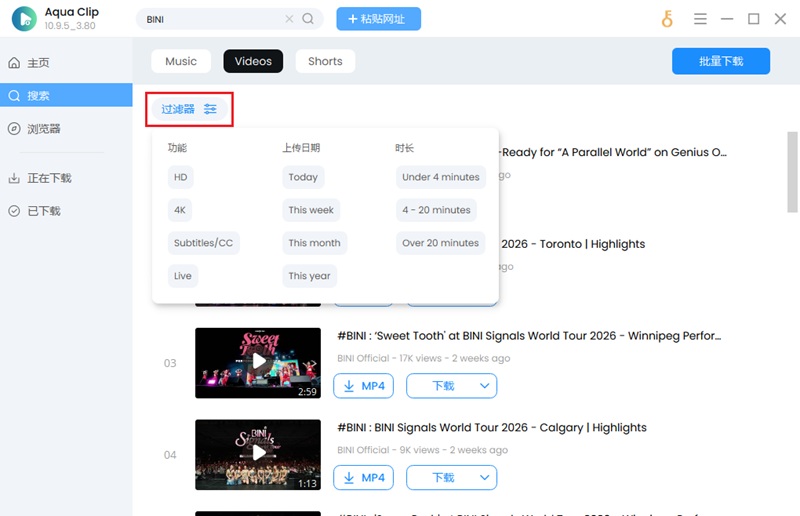The image size is (800, 516).
Task: Click 下载 for Calgary Highlights video
Action: [443, 478]
